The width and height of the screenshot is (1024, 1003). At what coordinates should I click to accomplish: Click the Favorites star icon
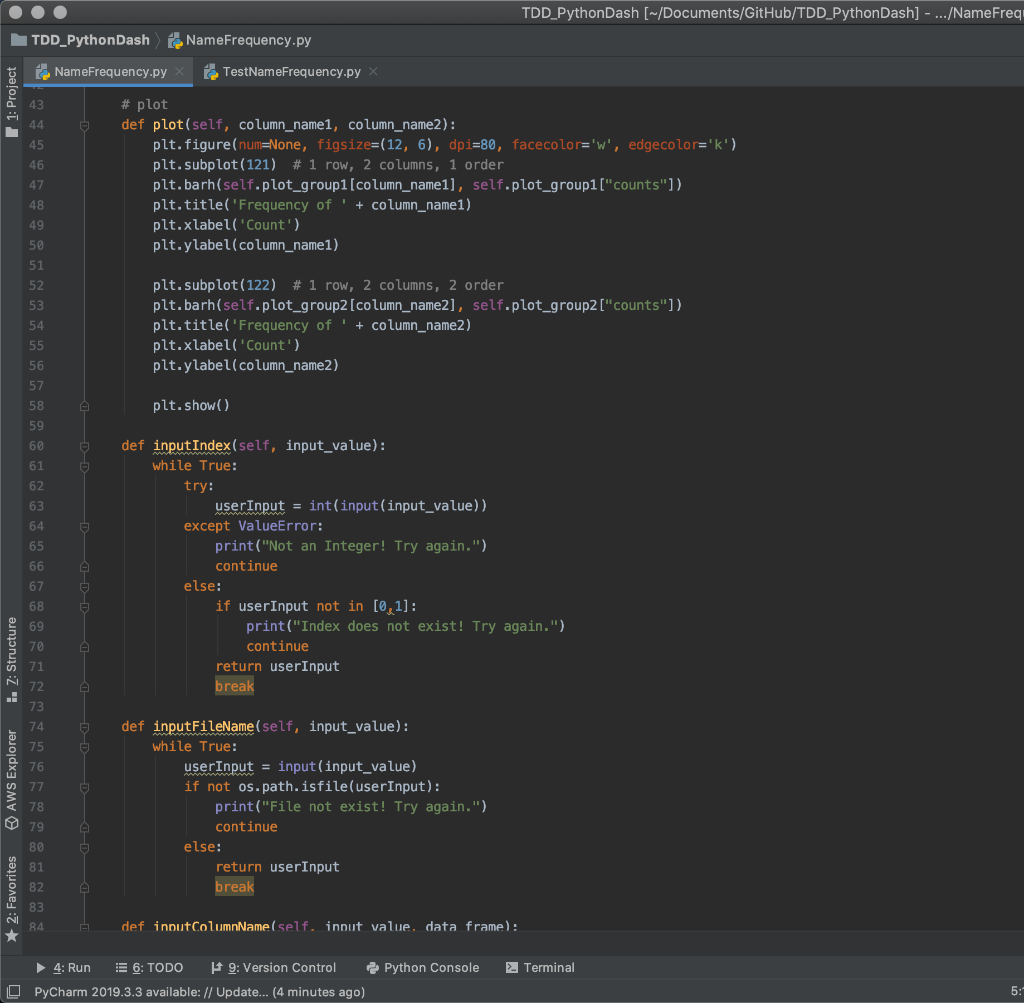click(12, 936)
